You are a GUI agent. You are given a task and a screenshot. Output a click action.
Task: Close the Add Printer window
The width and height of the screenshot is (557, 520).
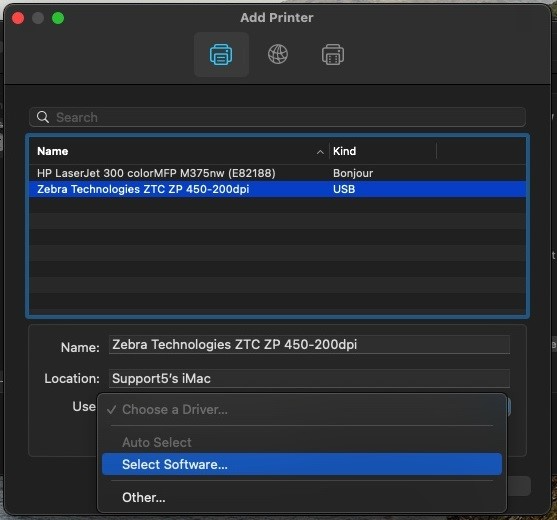coord(18,18)
